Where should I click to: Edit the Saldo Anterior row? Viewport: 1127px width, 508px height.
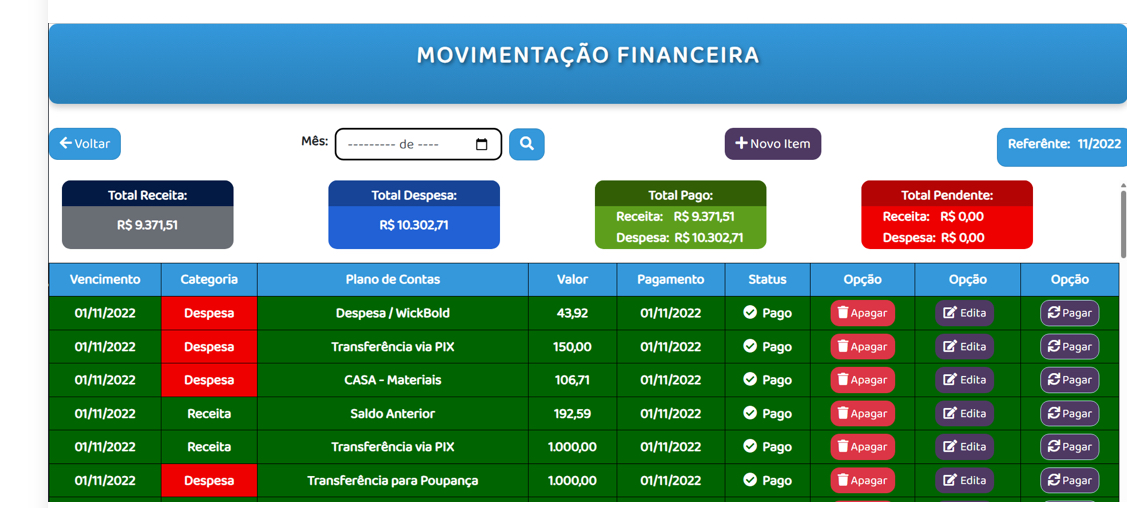965,414
